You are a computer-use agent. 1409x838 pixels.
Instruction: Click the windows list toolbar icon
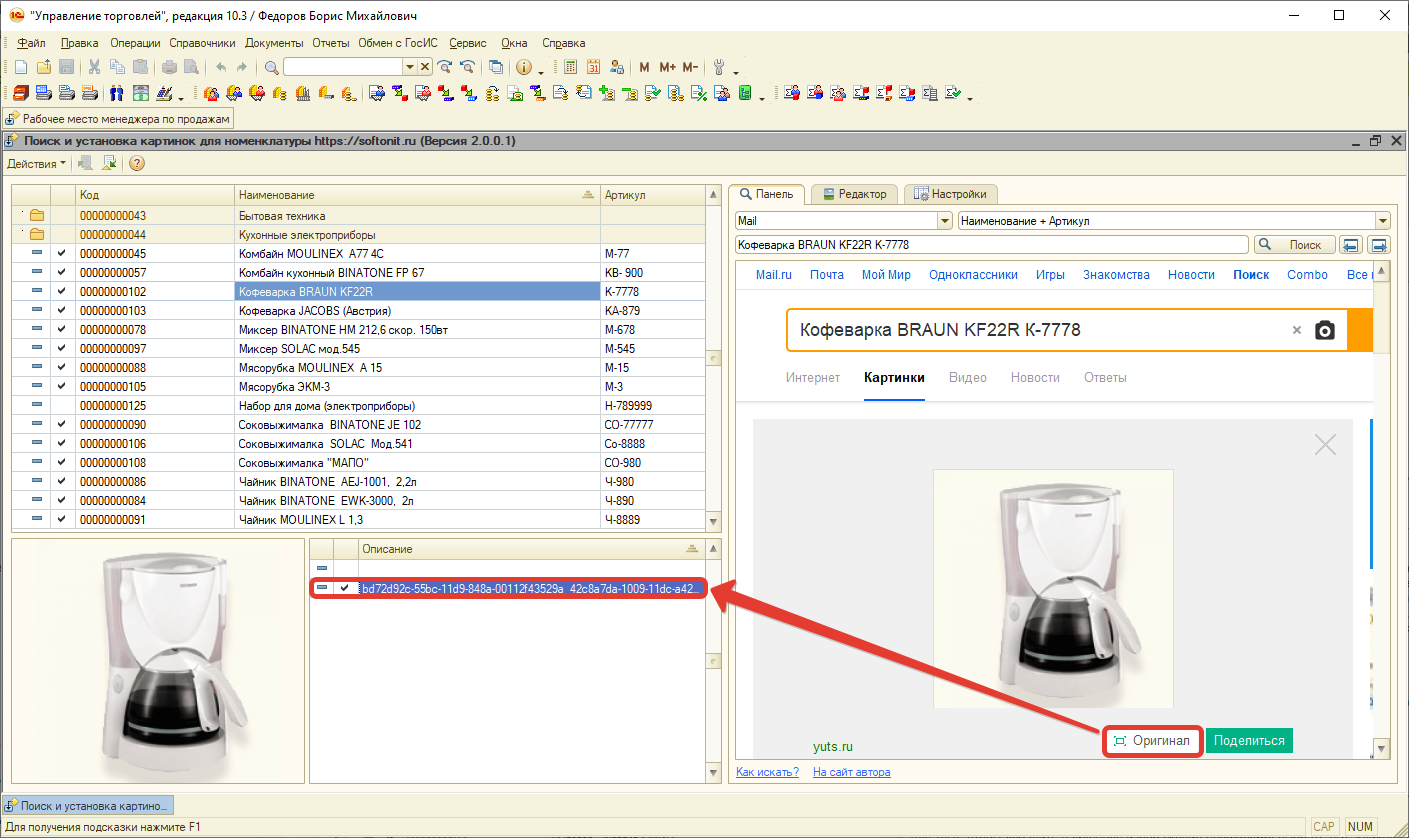tap(496, 67)
